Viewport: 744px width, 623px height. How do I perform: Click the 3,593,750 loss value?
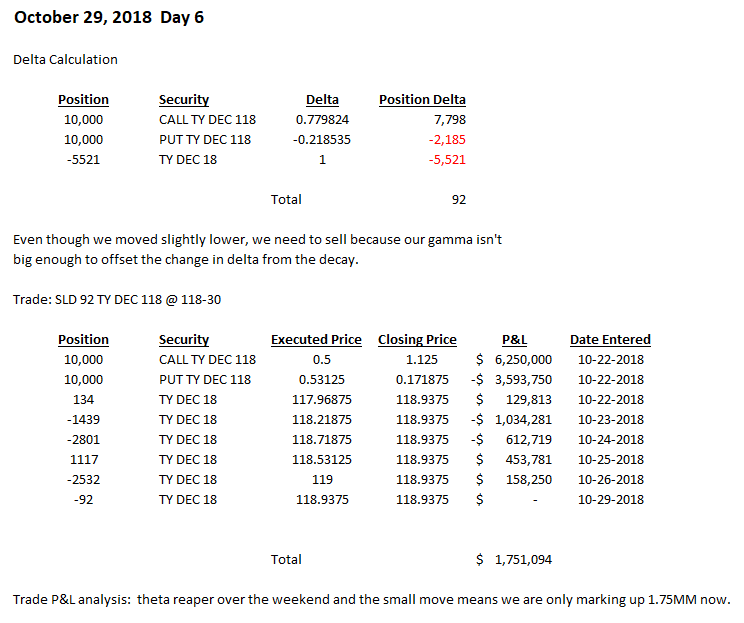tap(522, 379)
